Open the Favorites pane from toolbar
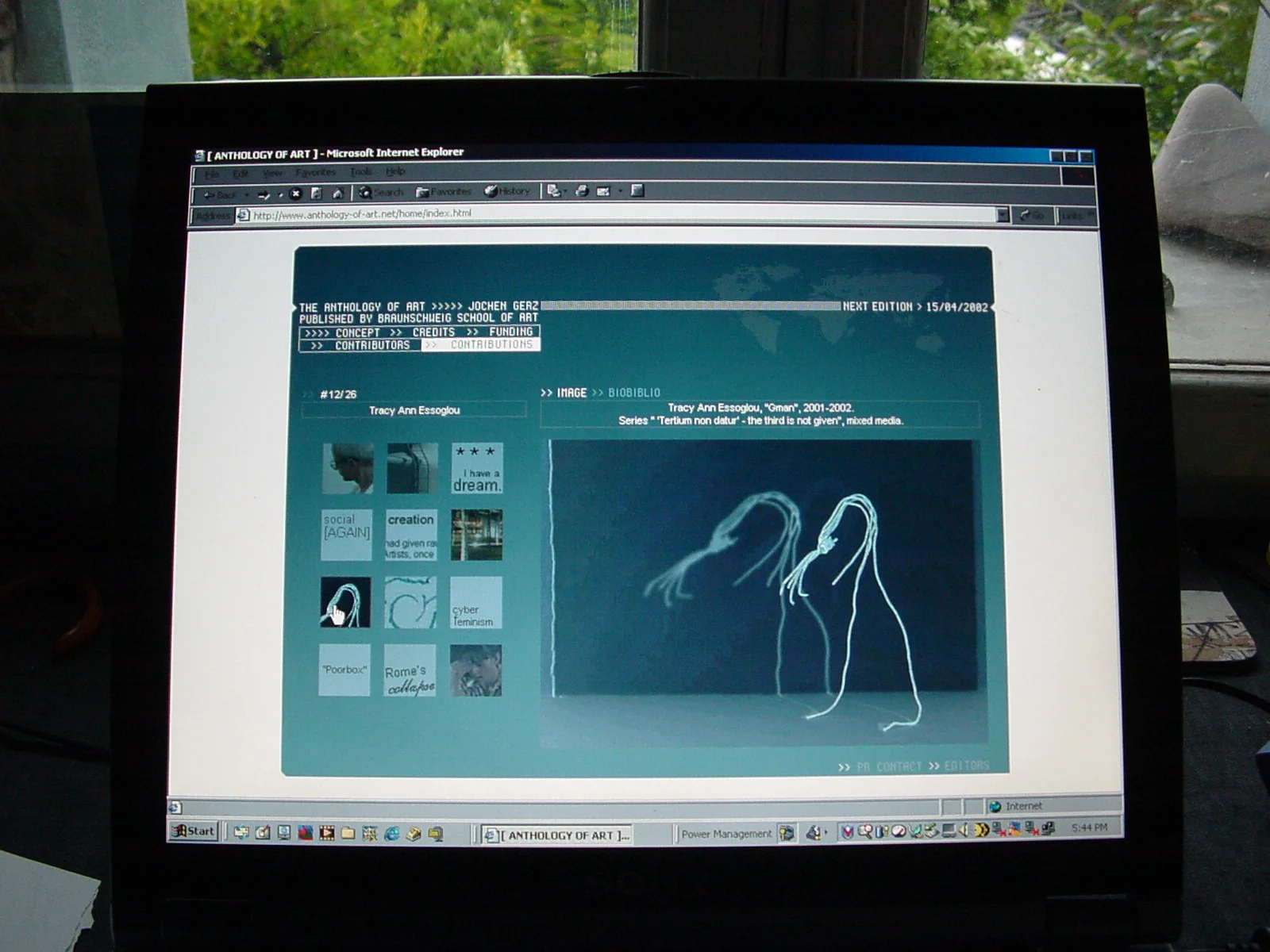 (x=444, y=192)
